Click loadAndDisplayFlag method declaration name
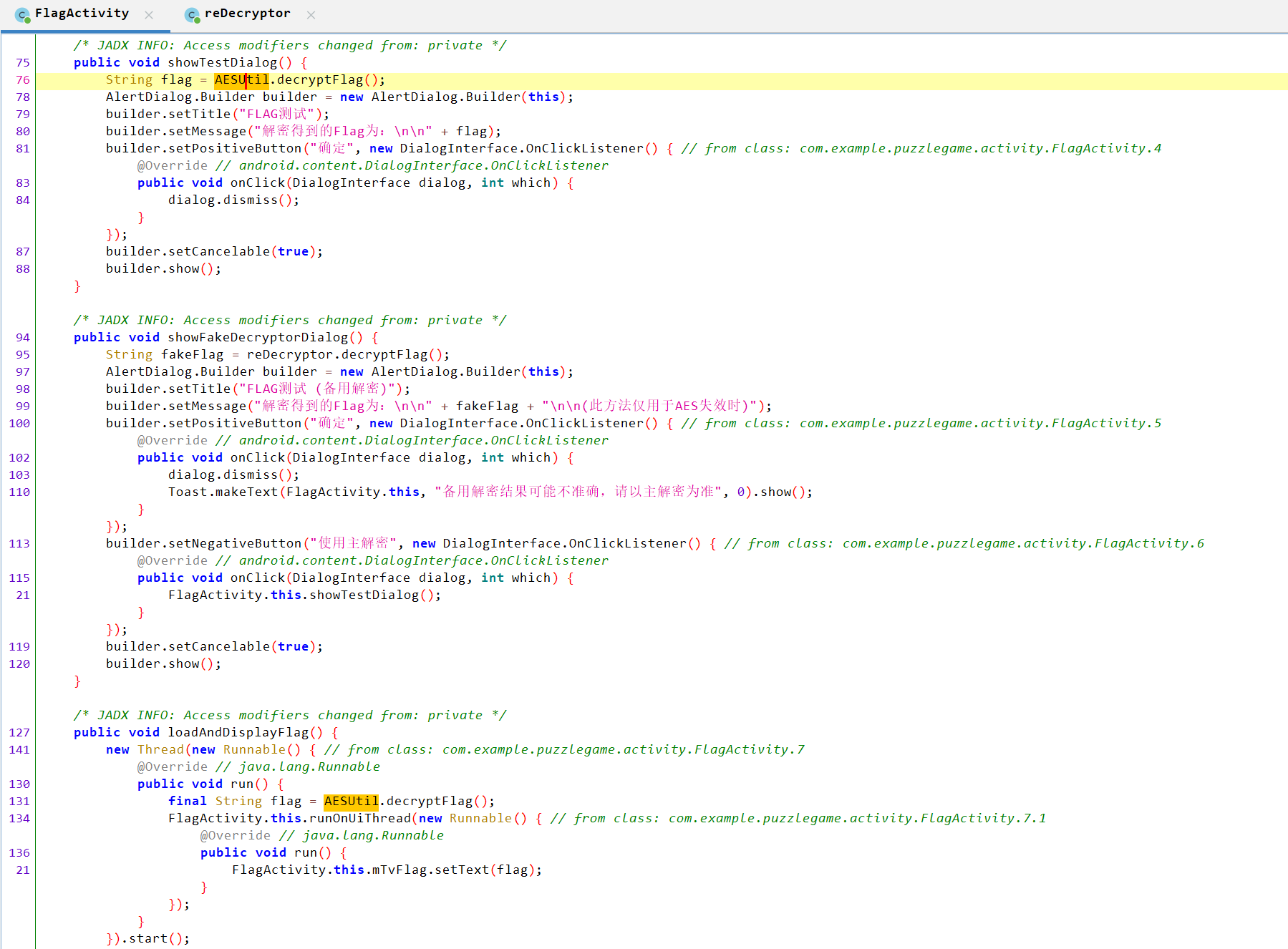The width and height of the screenshot is (1288, 949). tap(238, 733)
